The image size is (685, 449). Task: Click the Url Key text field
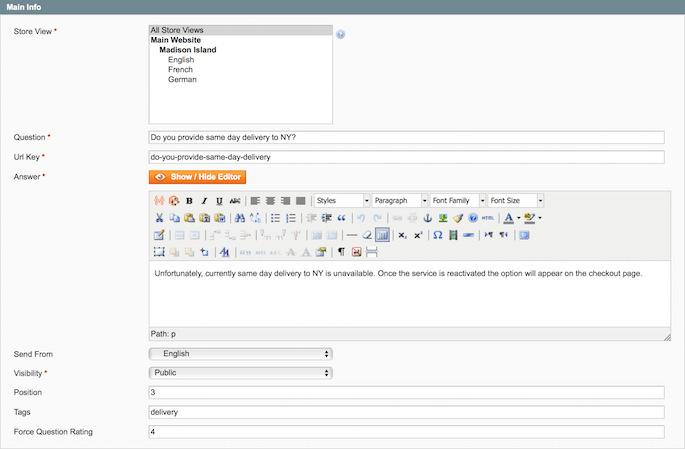[x=406, y=157]
